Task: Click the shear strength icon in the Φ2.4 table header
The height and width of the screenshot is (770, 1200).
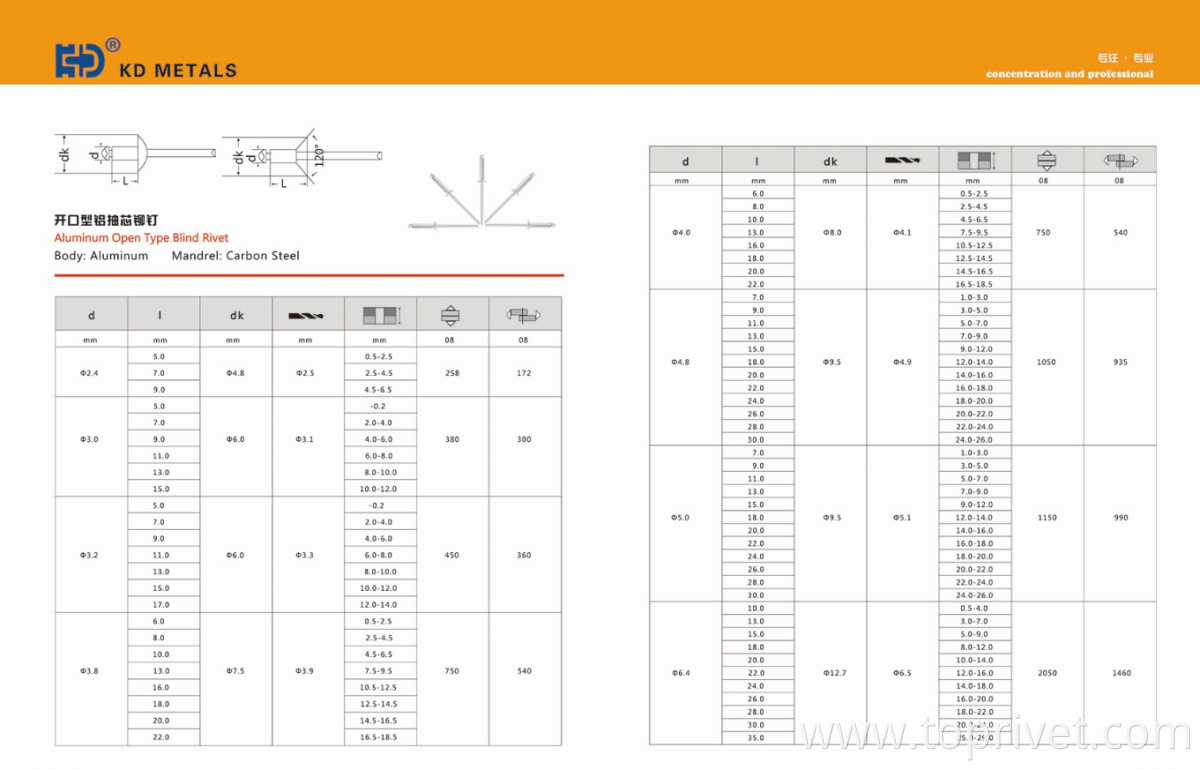Action: click(524, 315)
